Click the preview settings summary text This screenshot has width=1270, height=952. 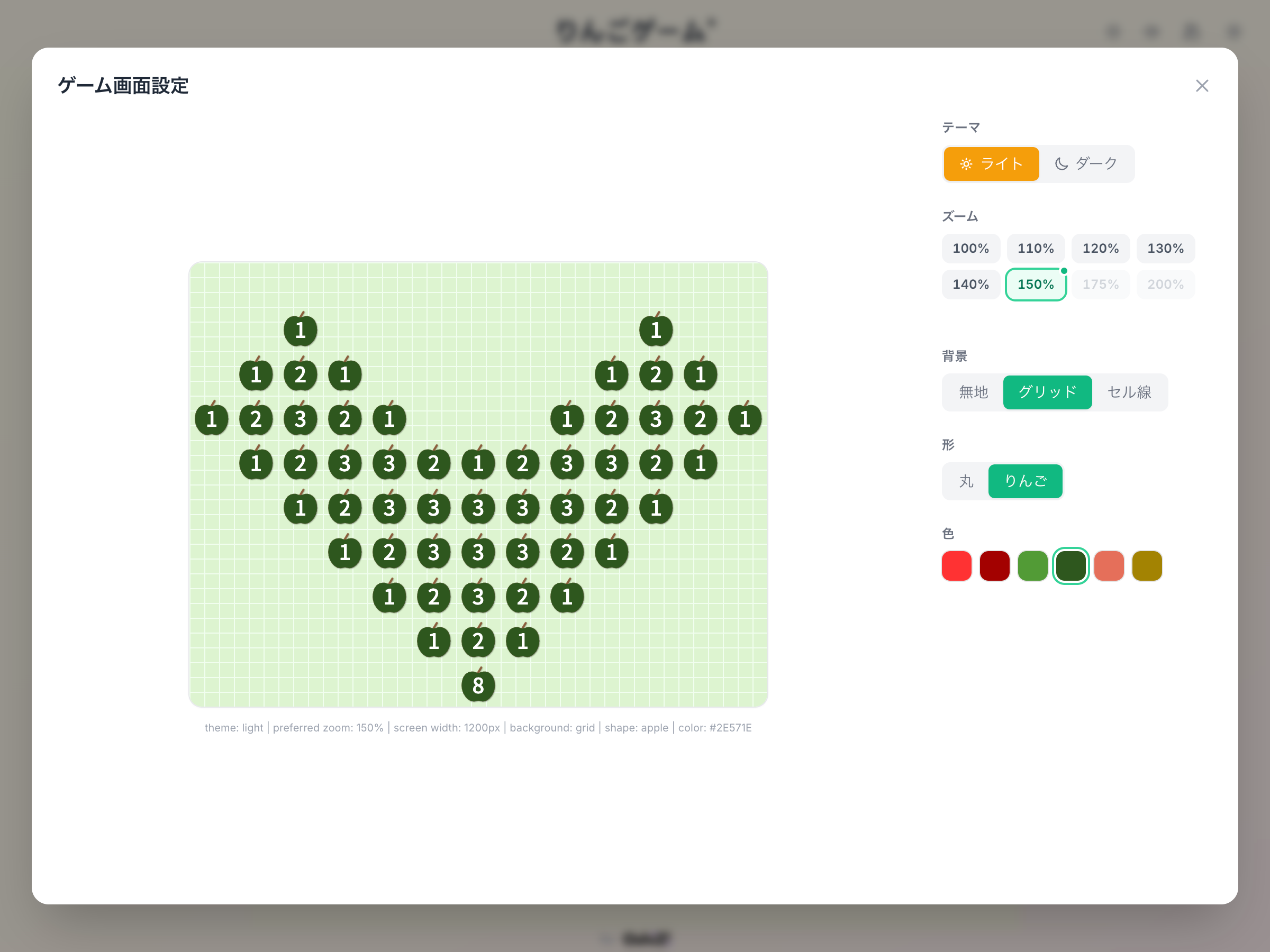(478, 728)
